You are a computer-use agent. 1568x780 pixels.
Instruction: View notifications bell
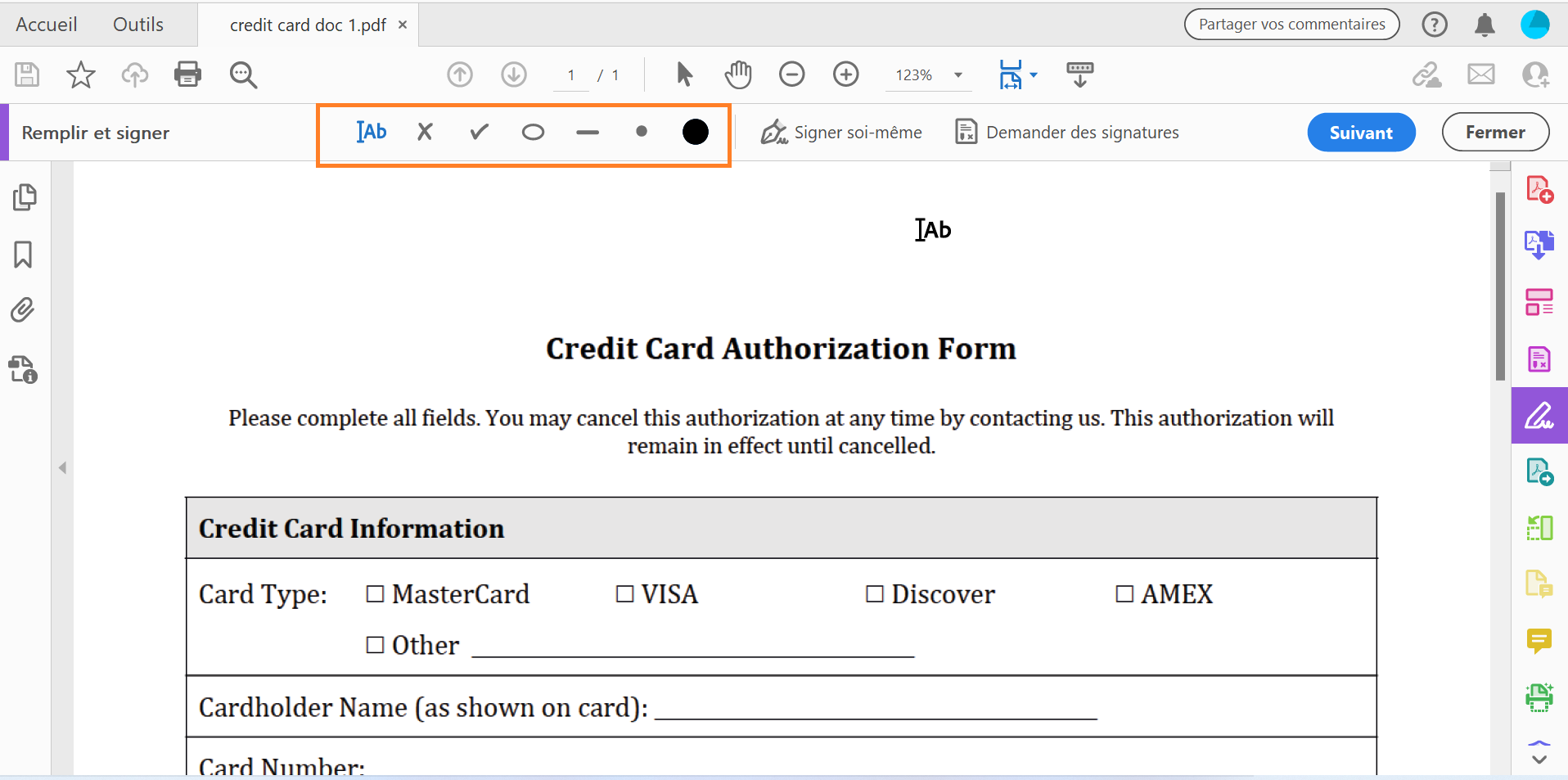click(1485, 25)
